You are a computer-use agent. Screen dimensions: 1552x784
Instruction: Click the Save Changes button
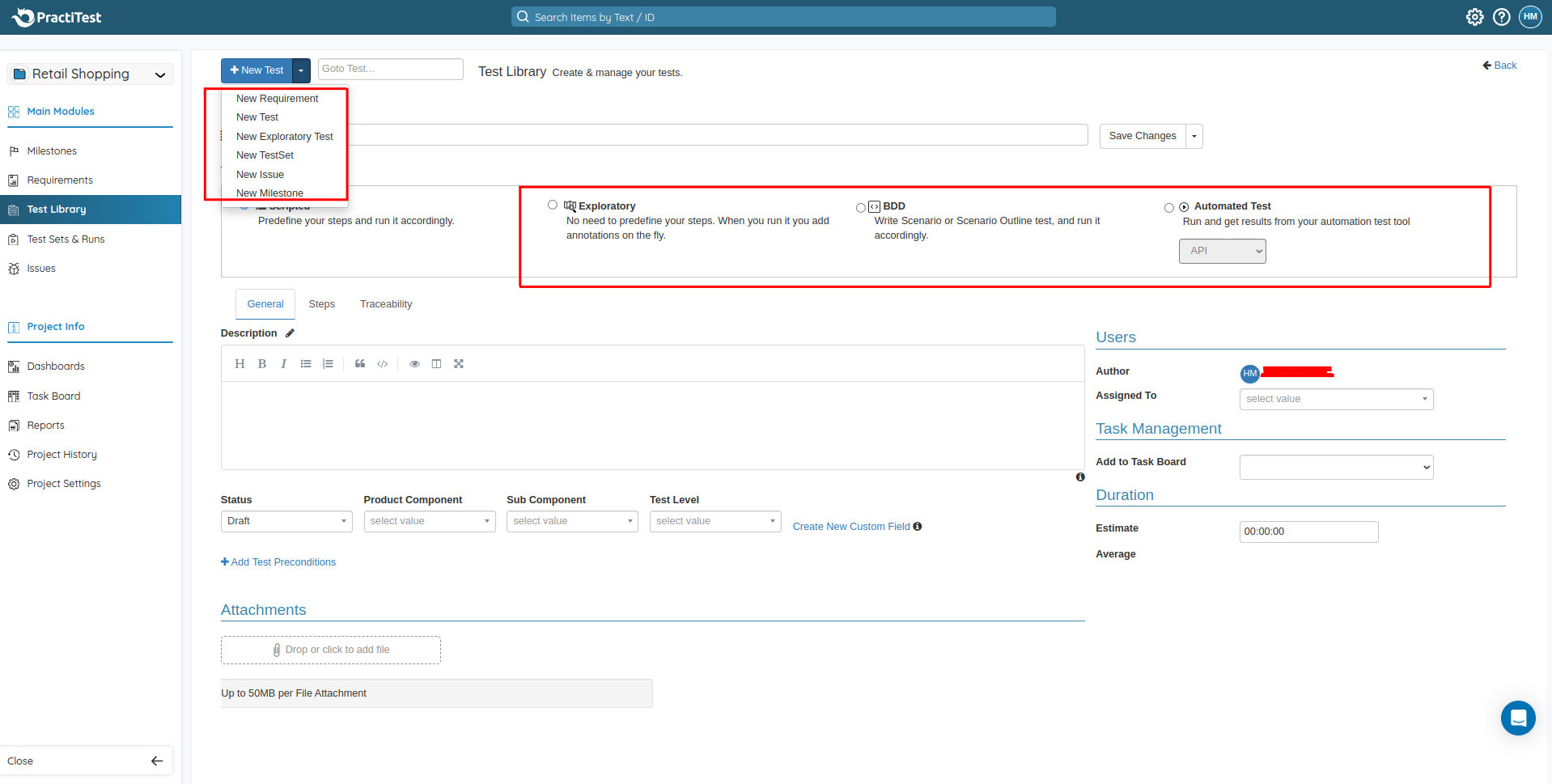pos(1142,136)
